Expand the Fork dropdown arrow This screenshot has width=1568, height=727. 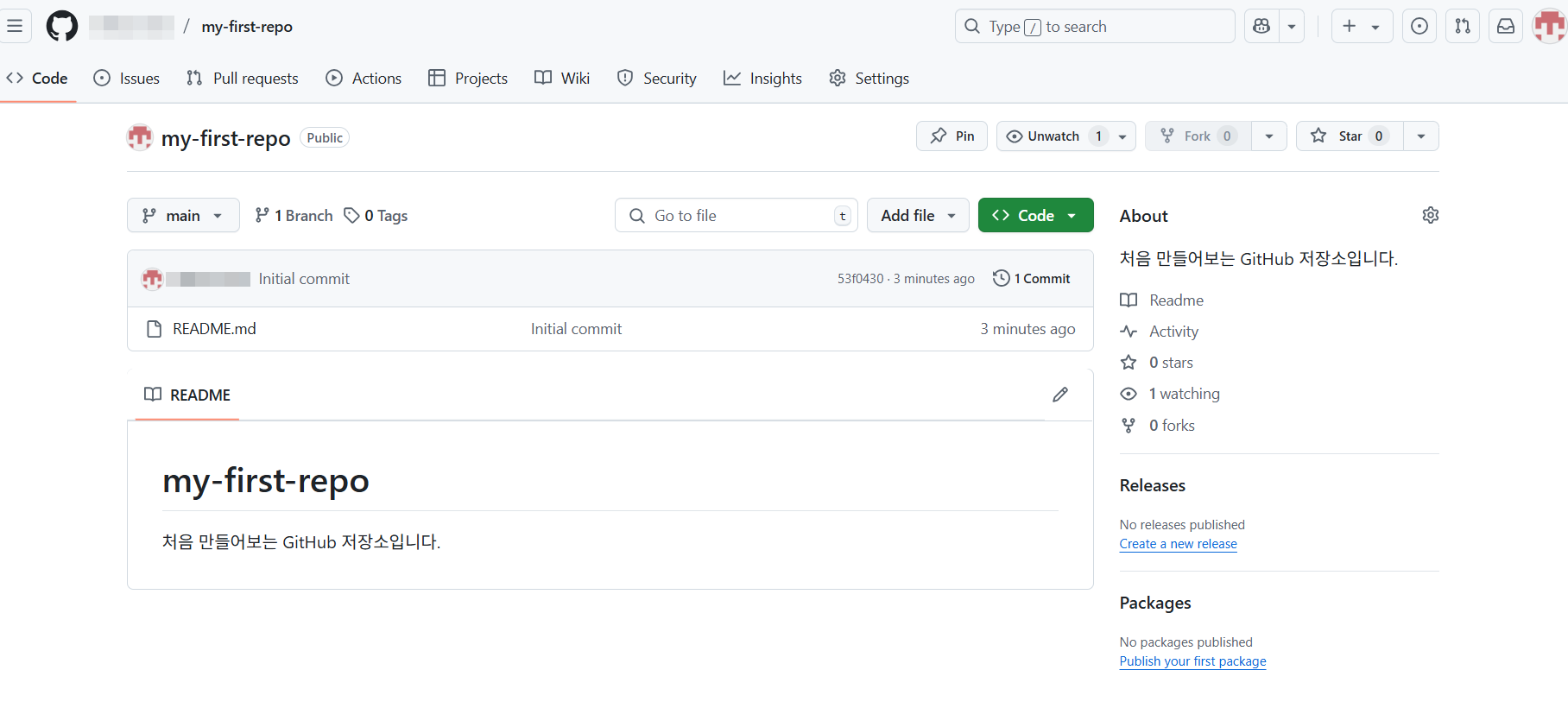[x=1269, y=136]
